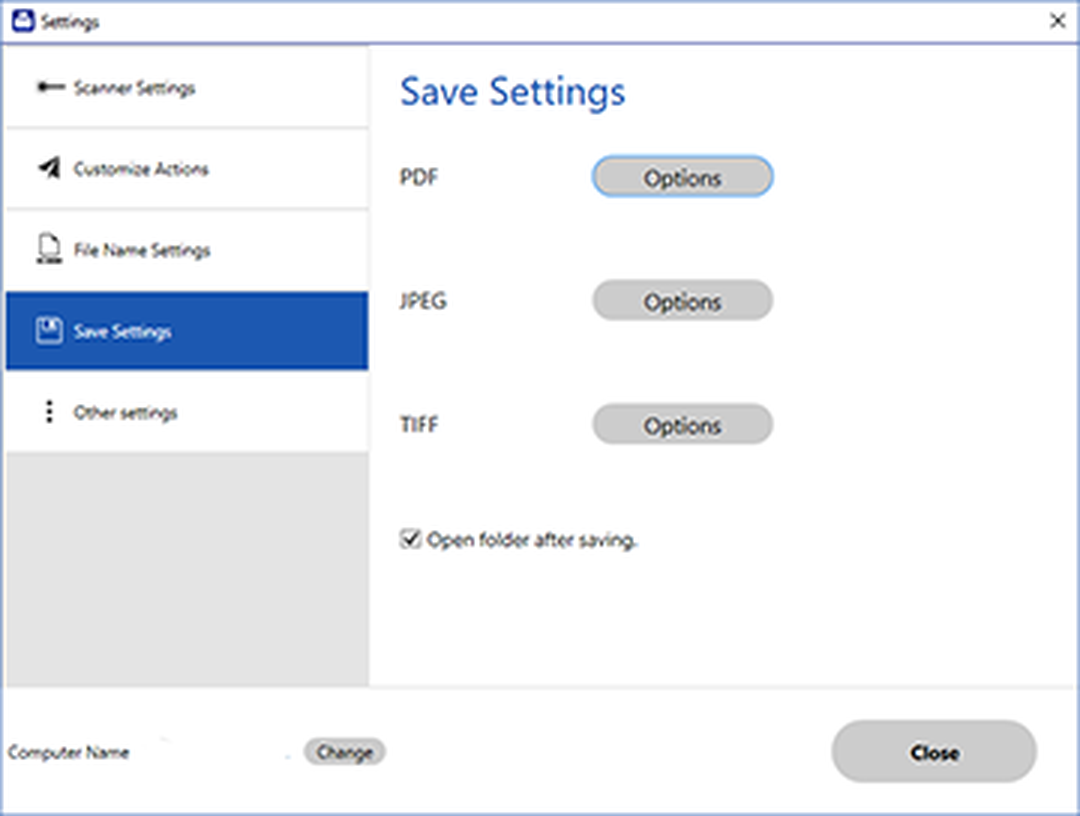Select the Save Settings label in the sidebar
Image resolution: width=1080 pixels, height=816 pixels.
tap(123, 332)
